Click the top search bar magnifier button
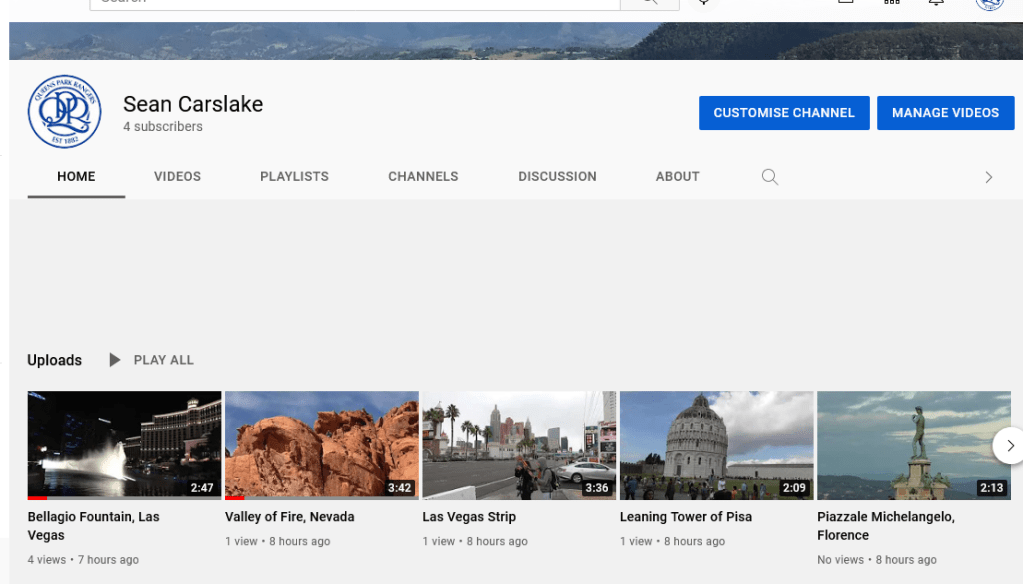The height and width of the screenshot is (584, 1023). 649,3
